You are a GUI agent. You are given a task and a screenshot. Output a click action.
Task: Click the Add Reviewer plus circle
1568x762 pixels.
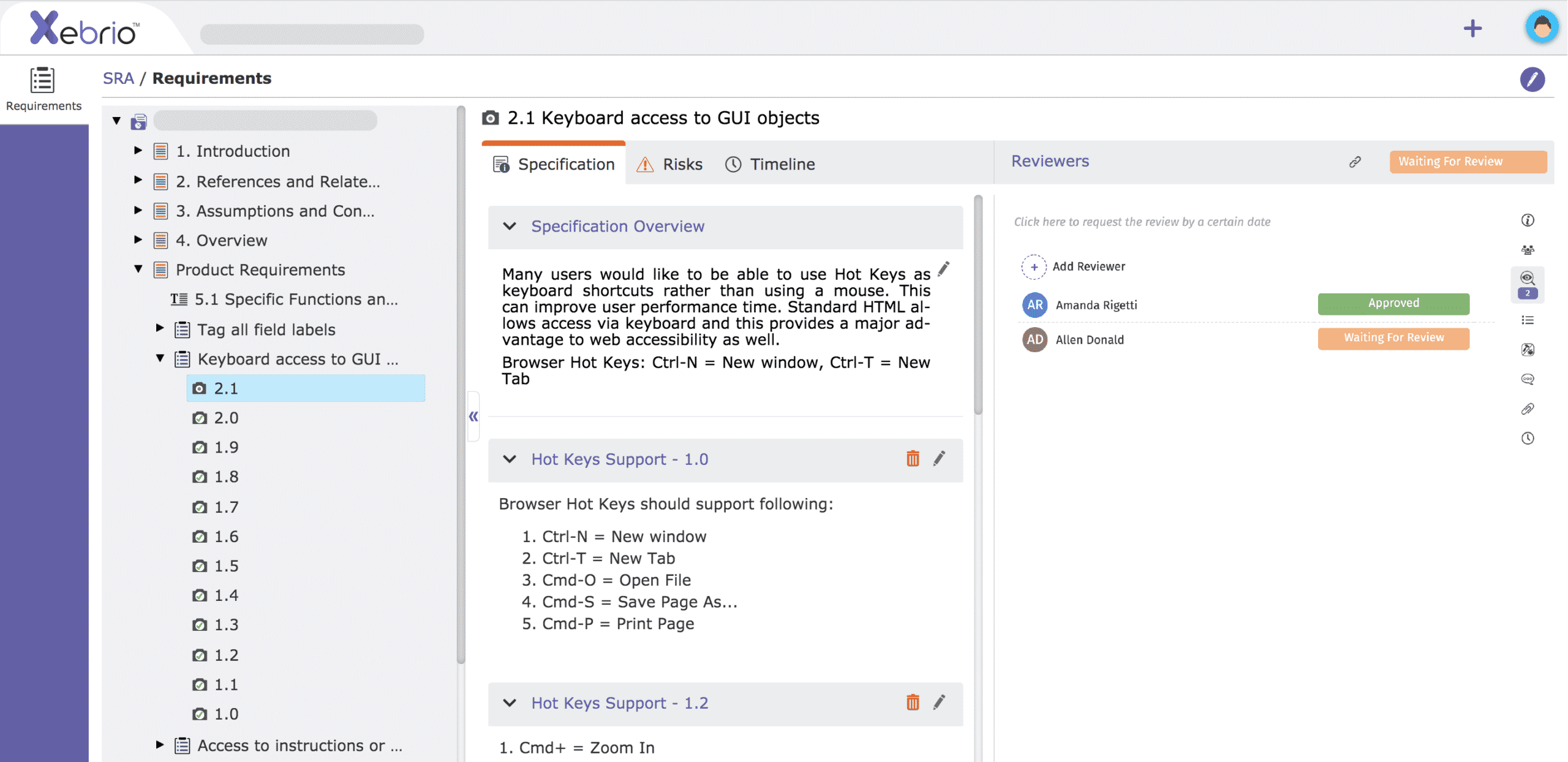point(1034,266)
